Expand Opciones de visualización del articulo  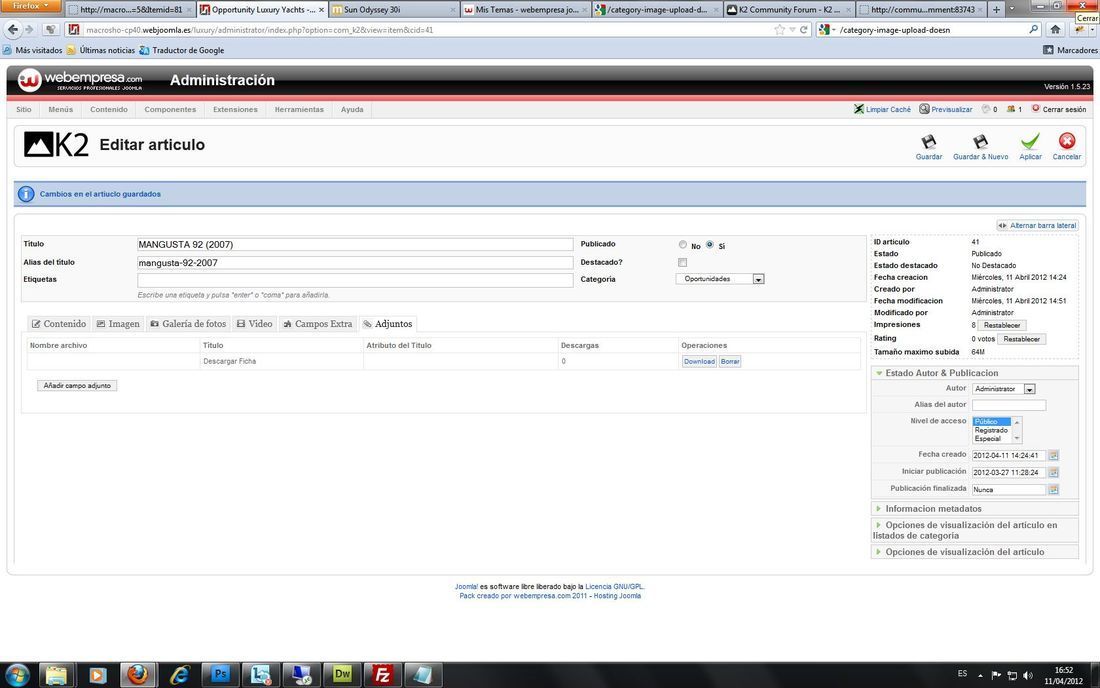click(x=964, y=552)
